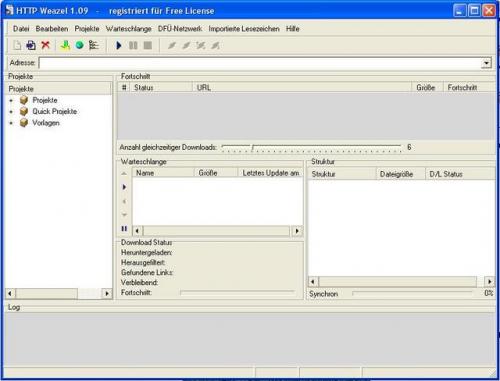
Task: Click the Projekte folder box icon
Action: (x=24, y=100)
